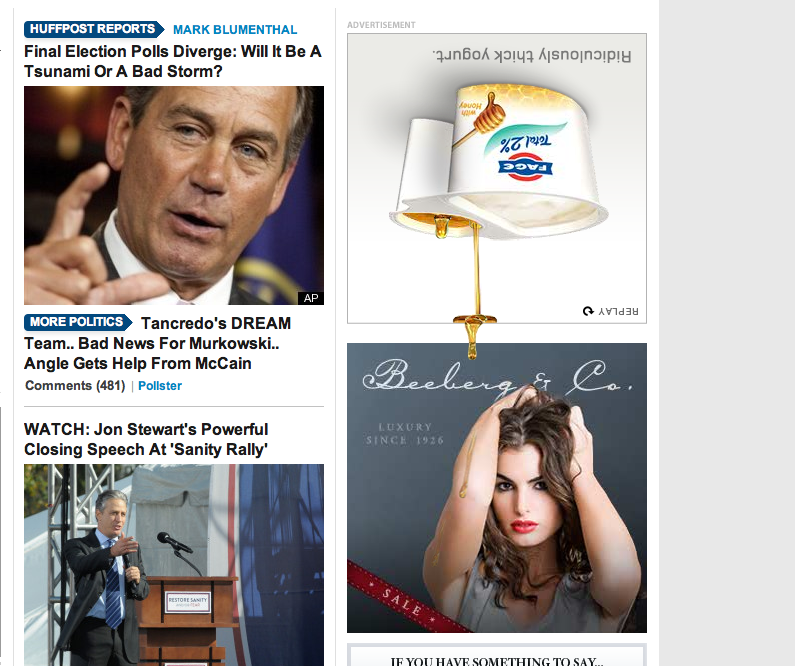Click the FAGE logo on yogurt cup
This screenshot has height=666, width=795.
[x=525, y=167]
